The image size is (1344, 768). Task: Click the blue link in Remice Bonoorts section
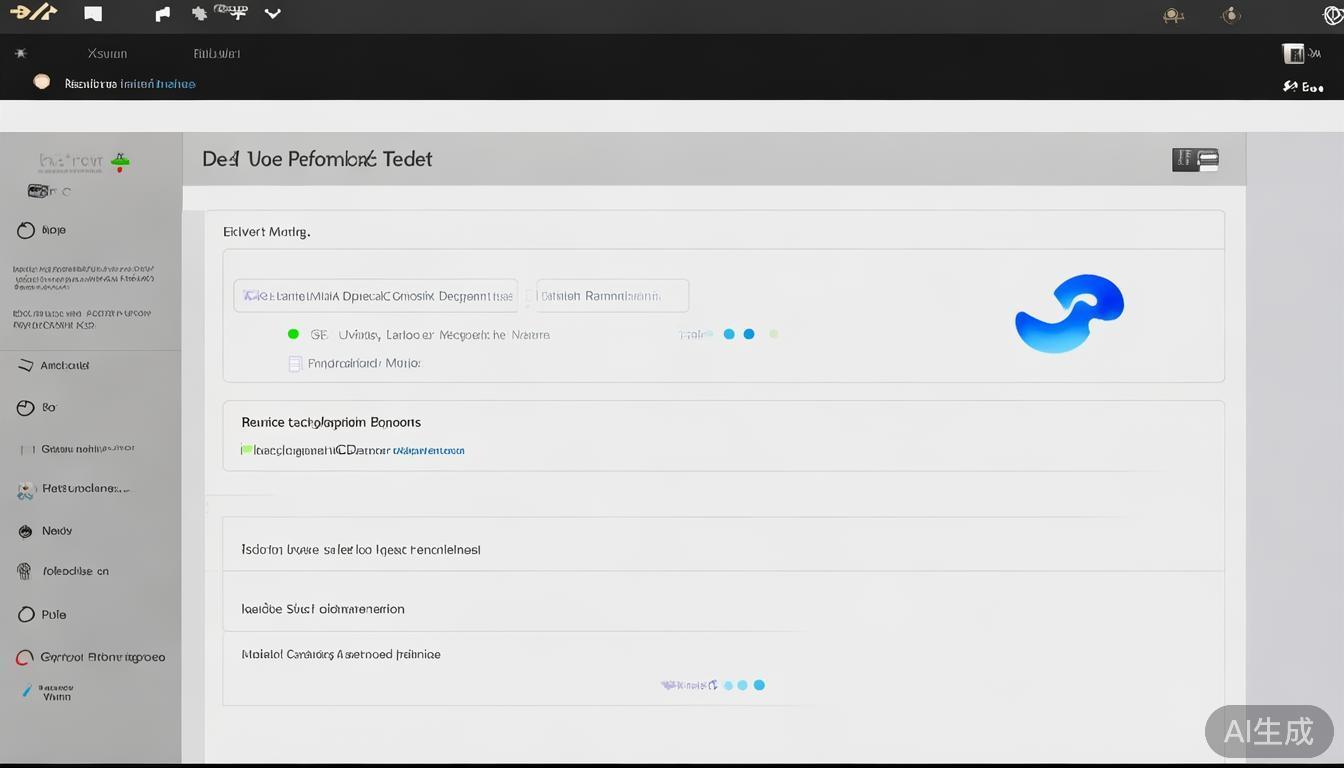coord(428,451)
